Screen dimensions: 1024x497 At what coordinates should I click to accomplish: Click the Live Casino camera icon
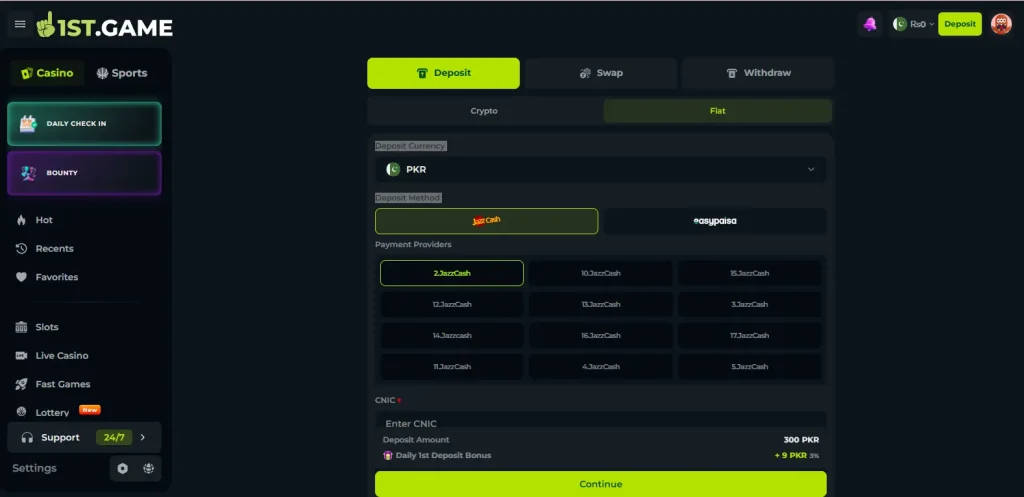point(22,355)
